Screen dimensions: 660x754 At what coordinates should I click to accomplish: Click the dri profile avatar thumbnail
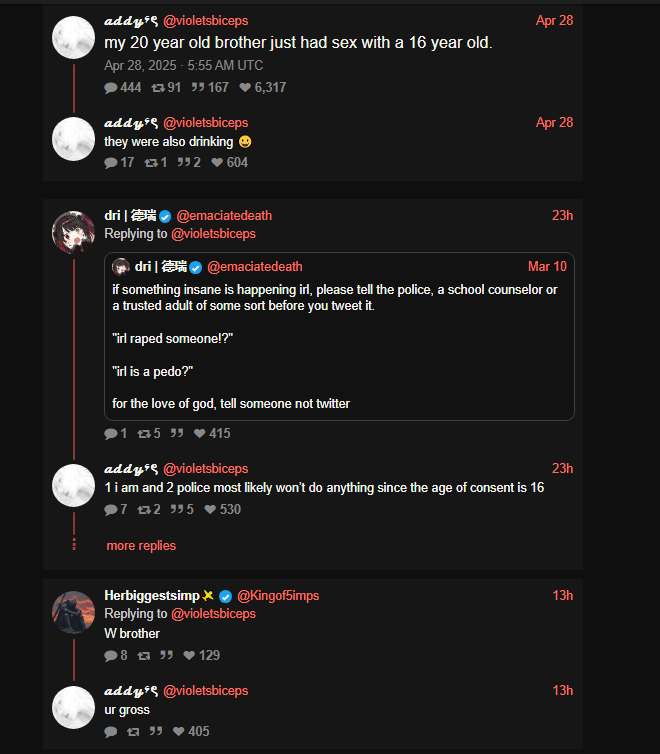pyautogui.click(x=73, y=233)
